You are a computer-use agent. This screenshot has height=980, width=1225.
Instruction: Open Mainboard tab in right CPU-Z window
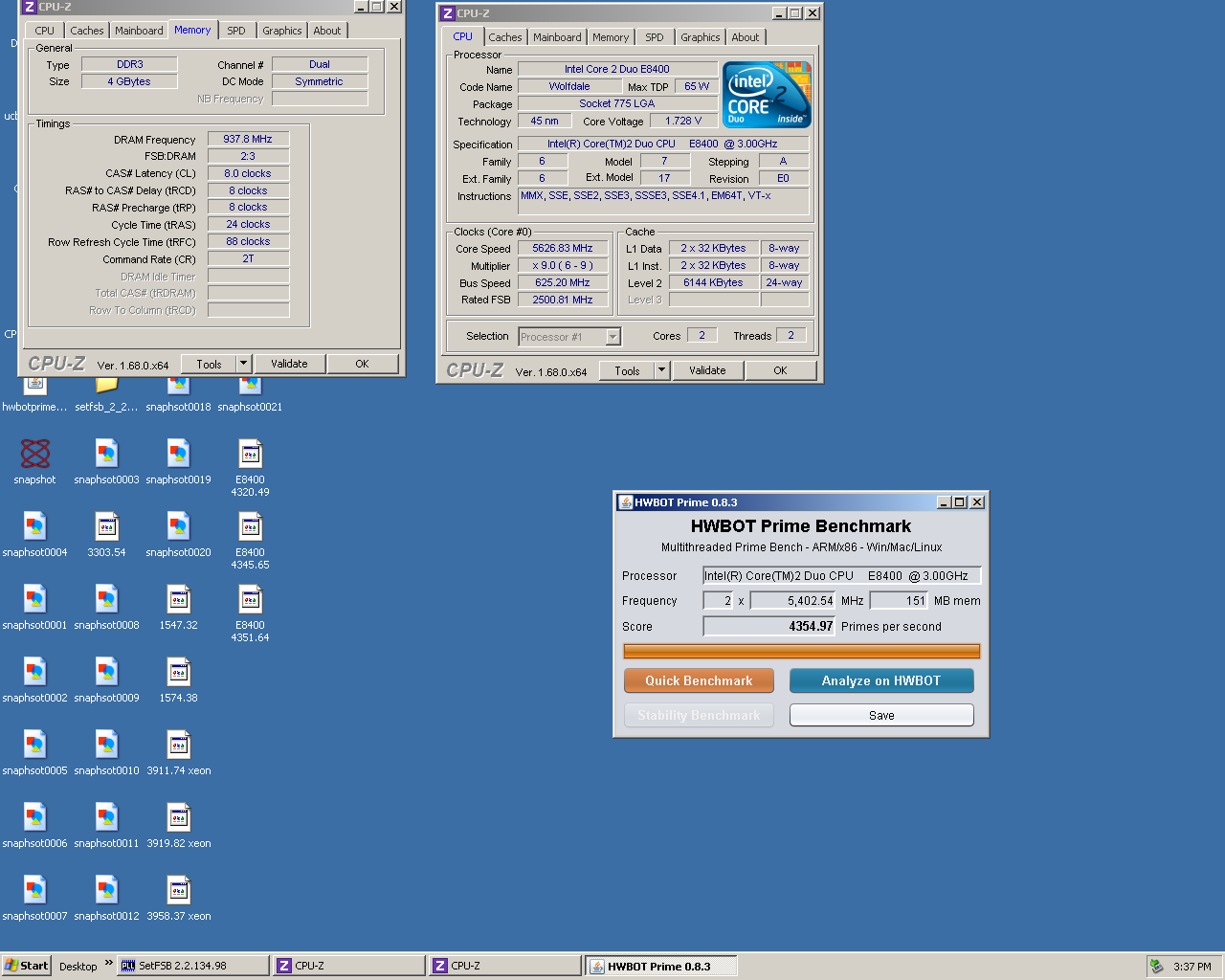point(557,37)
